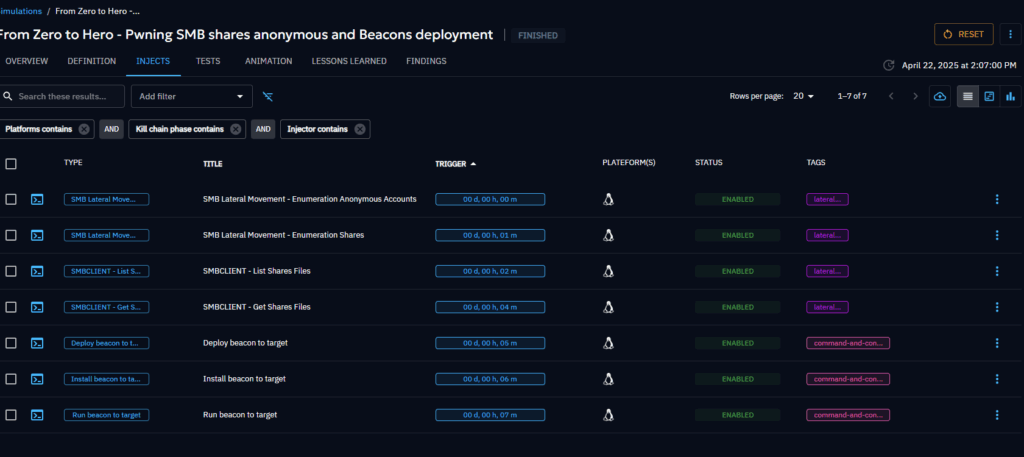Focus the Search these results field

click(68, 96)
